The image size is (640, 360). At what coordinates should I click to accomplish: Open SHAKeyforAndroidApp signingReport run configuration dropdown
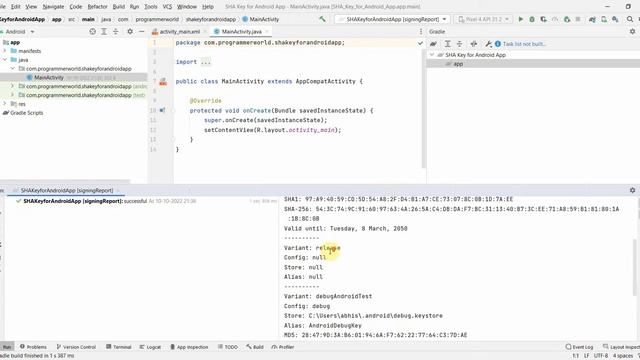pyautogui.click(x=393, y=19)
